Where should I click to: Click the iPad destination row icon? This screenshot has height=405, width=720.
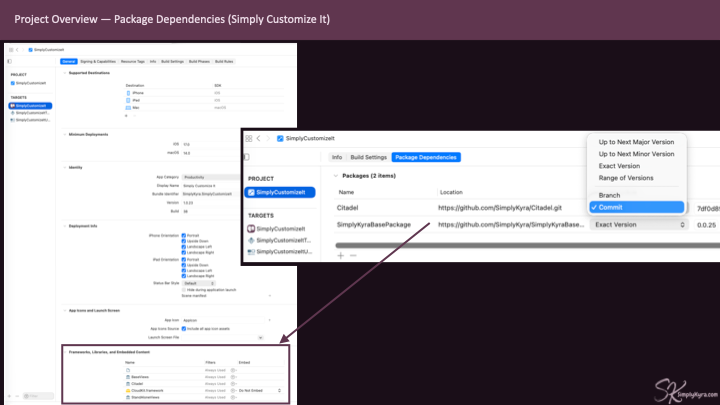(128, 100)
